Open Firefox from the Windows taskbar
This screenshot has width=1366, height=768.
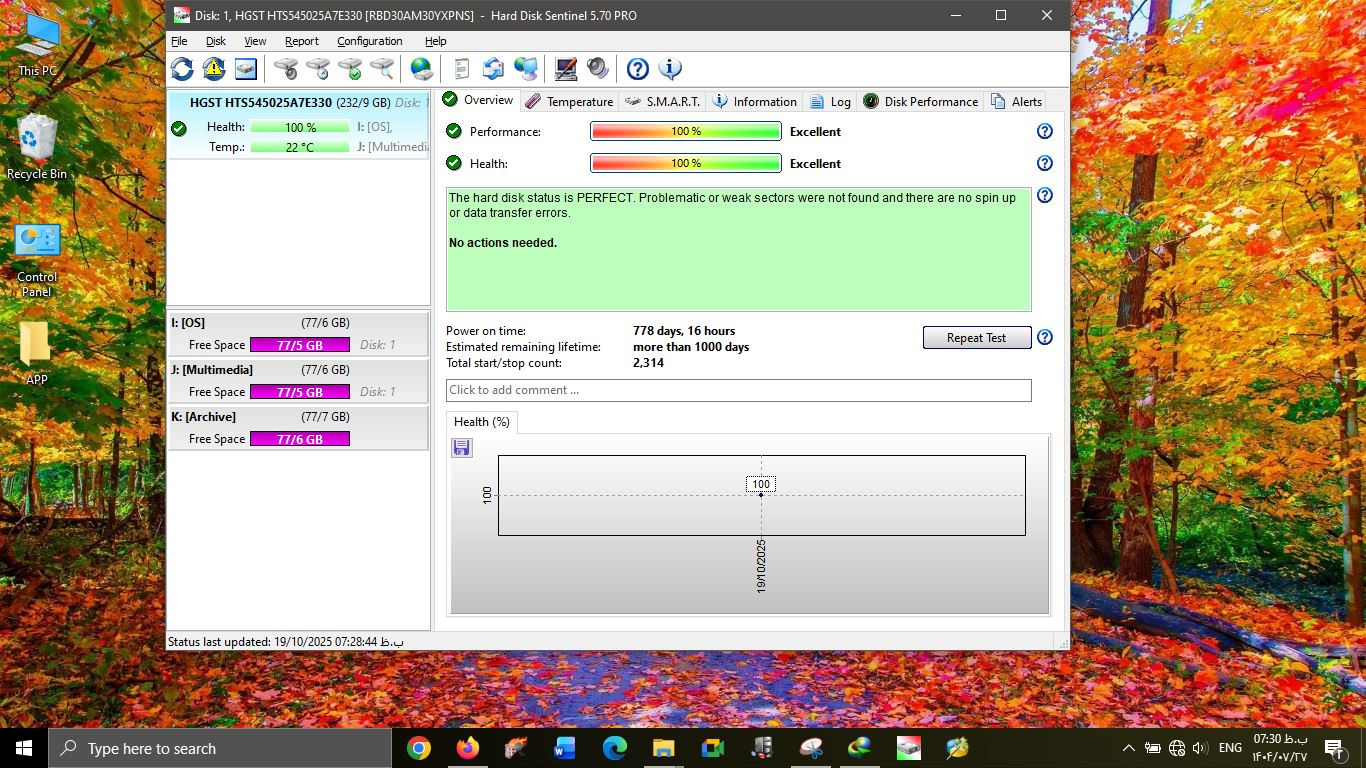[467, 748]
